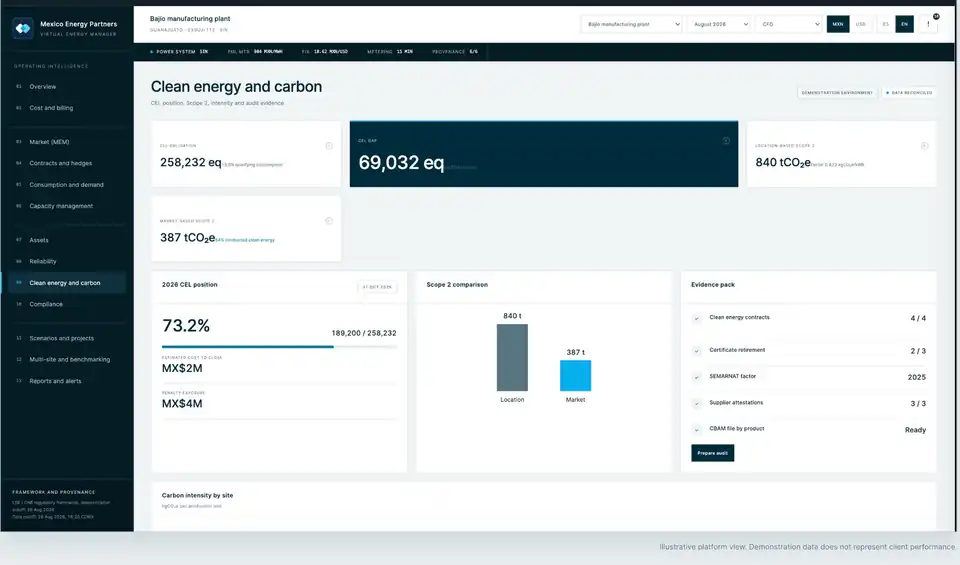The width and height of the screenshot is (960, 565).
Task: Click SEMARNAT factor 2025 value
Action: point(917,377)
